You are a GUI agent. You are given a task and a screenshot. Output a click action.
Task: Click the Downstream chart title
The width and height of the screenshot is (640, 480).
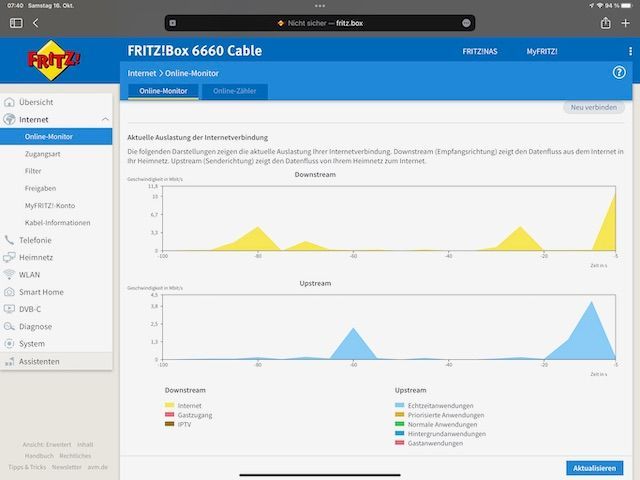click(315, 174)
